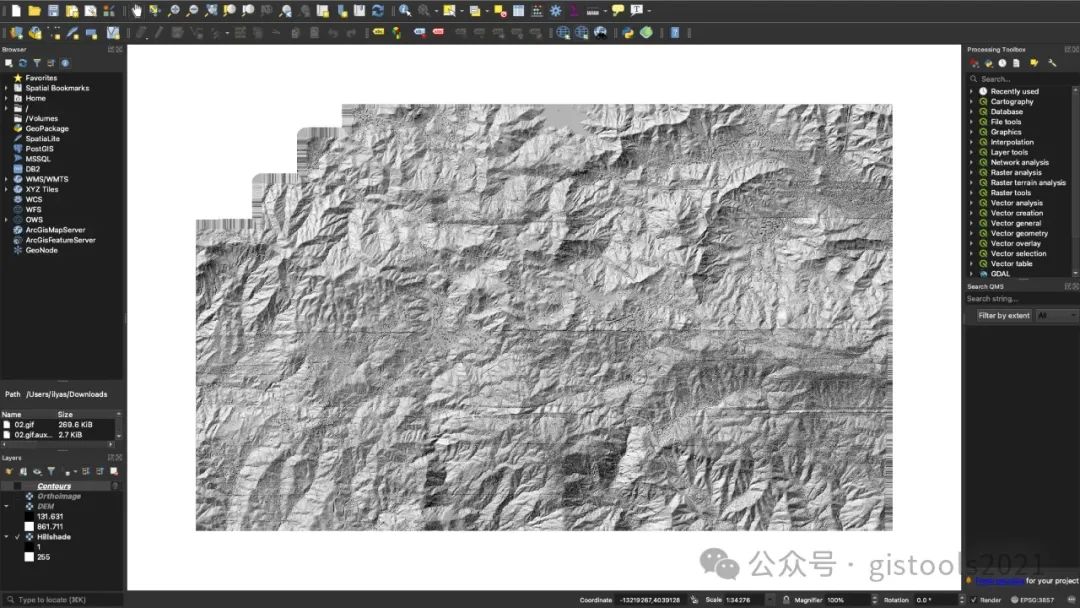Open the Processing Toolbox gear icon
This screenshot has width=1080, height=608.
coord(555,10)
